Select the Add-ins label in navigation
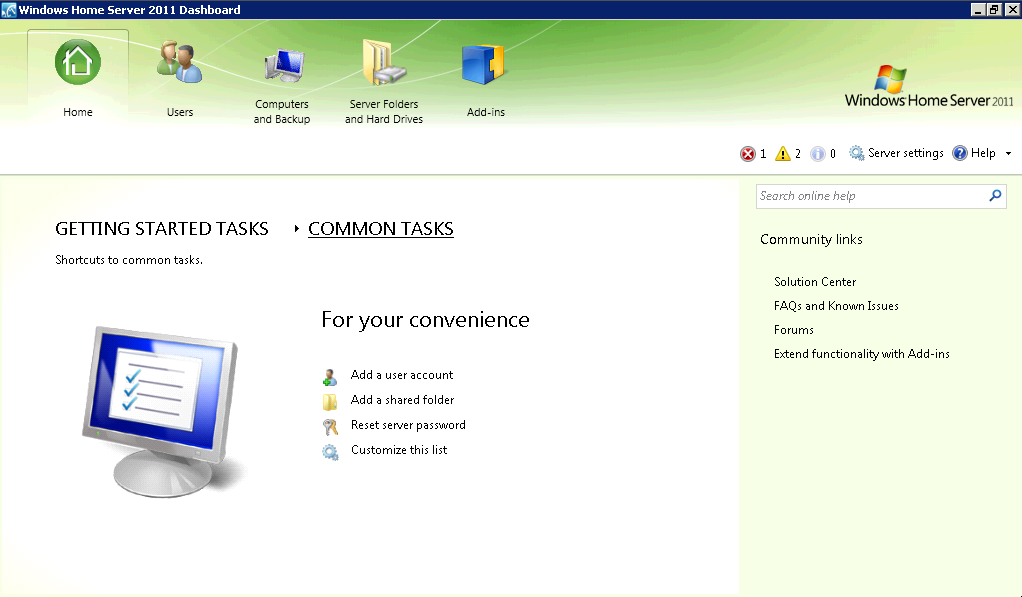The height and width of the screenshot is (597, 1022). click(x=486, y=112)
